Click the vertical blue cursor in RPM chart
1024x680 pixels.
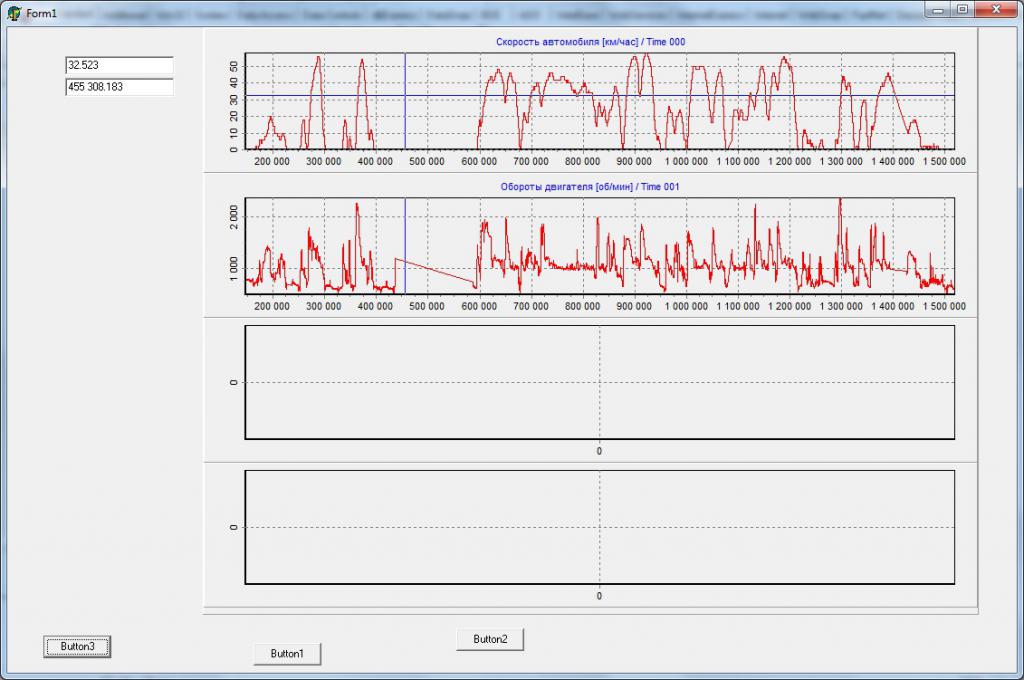405,230
